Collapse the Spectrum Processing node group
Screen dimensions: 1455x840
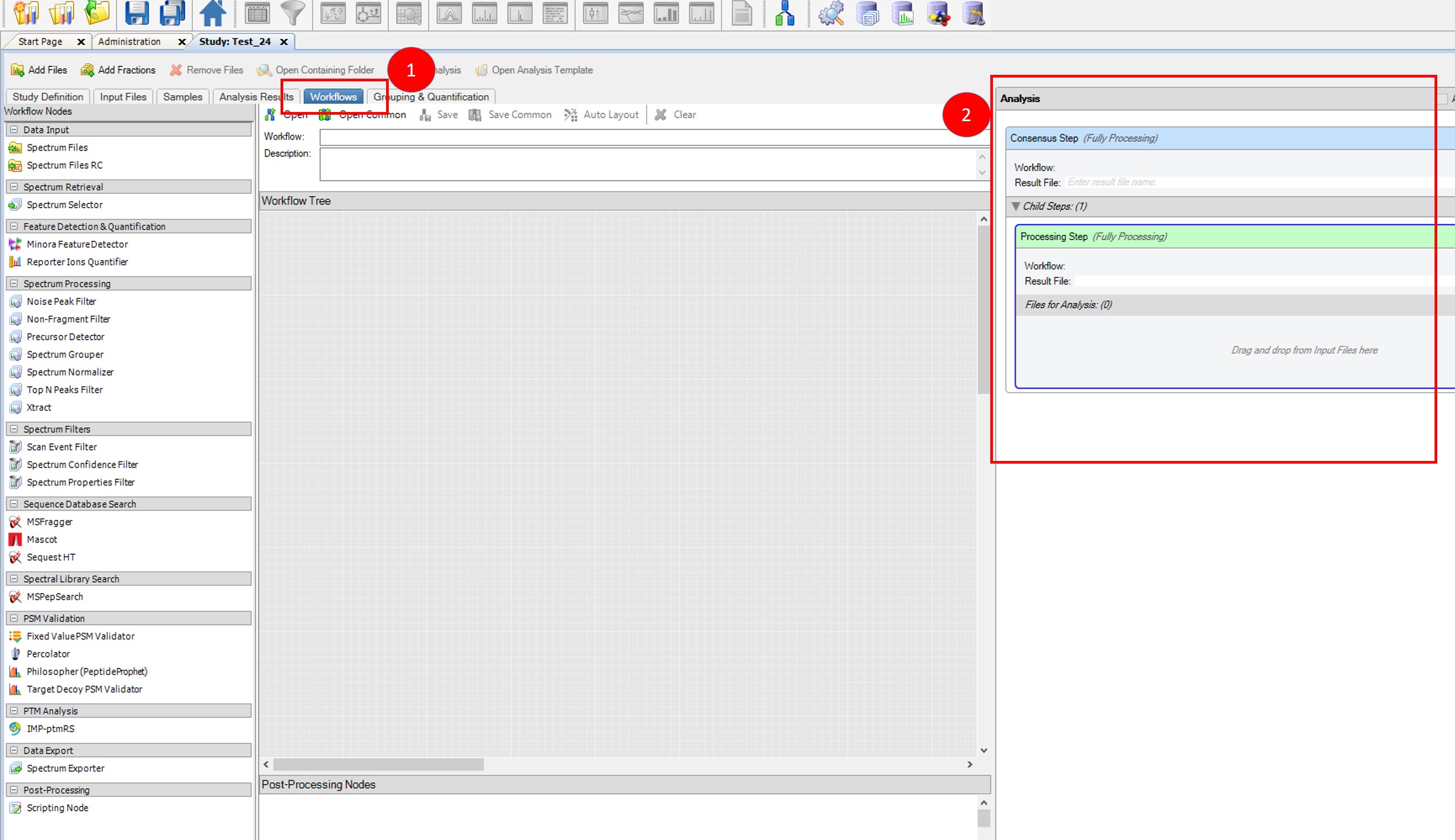click(14, 284)
